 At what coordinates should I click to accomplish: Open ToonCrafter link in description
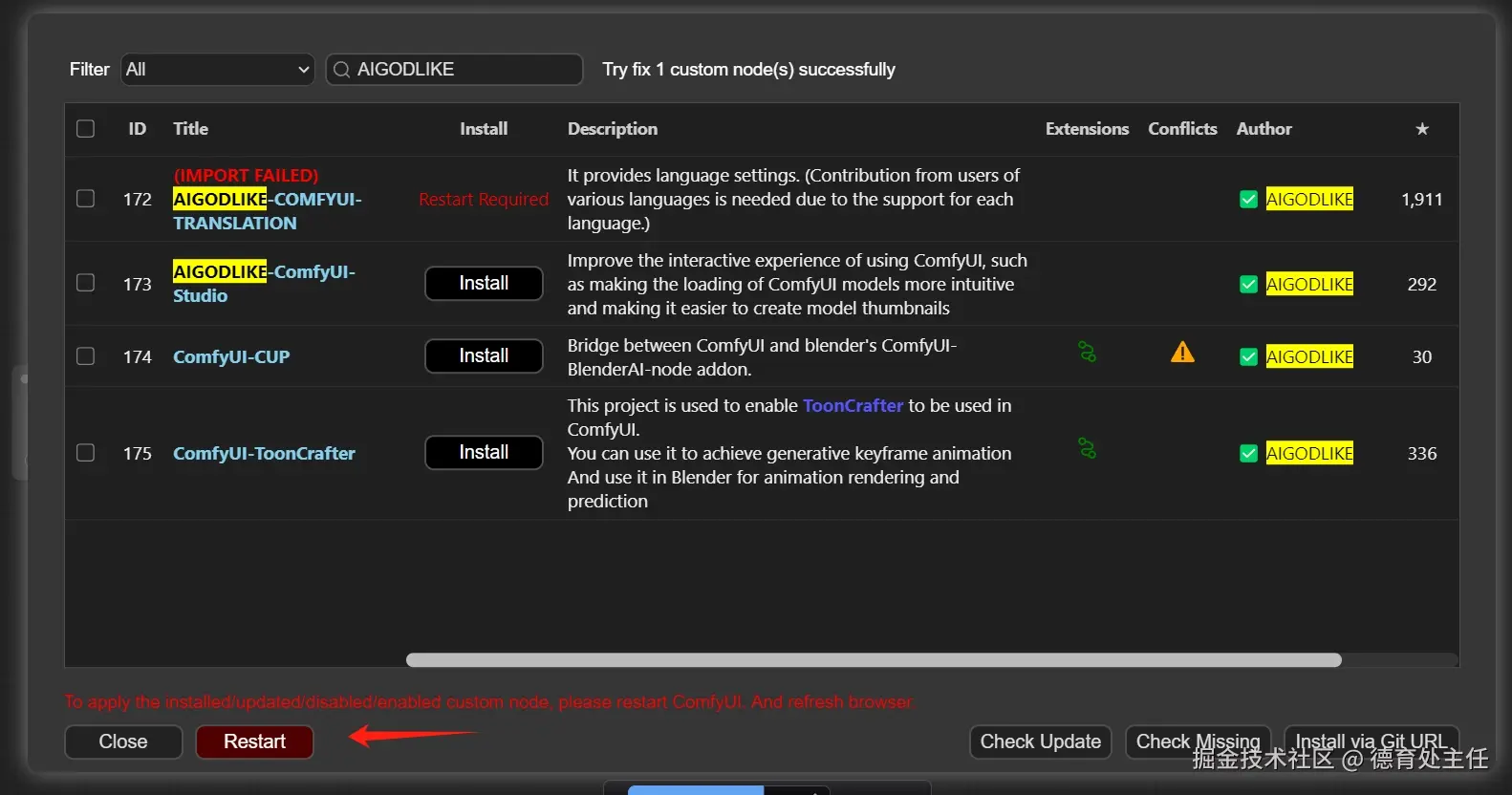[x=853, y=406]
